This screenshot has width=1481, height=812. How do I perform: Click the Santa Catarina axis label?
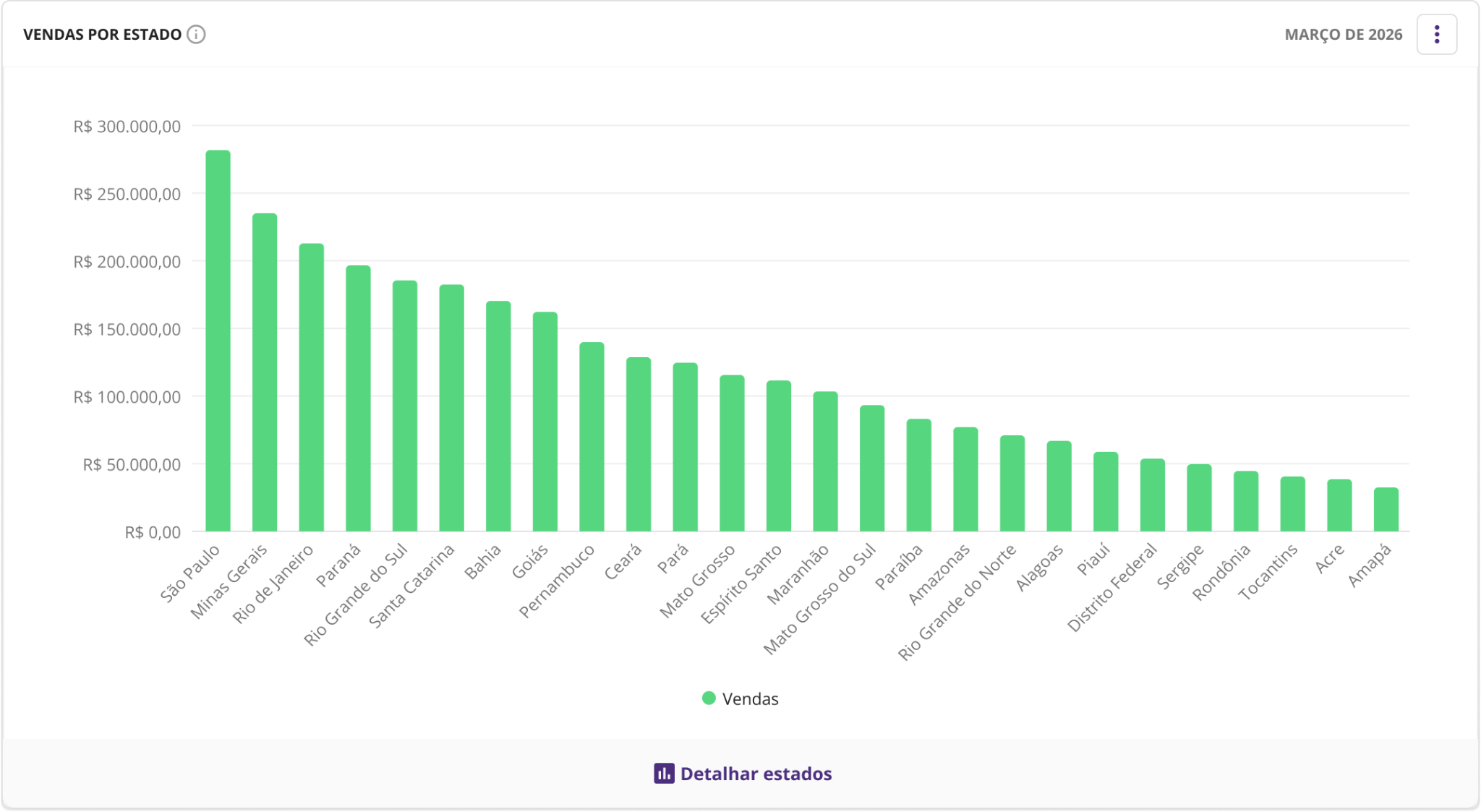point(412,586)
